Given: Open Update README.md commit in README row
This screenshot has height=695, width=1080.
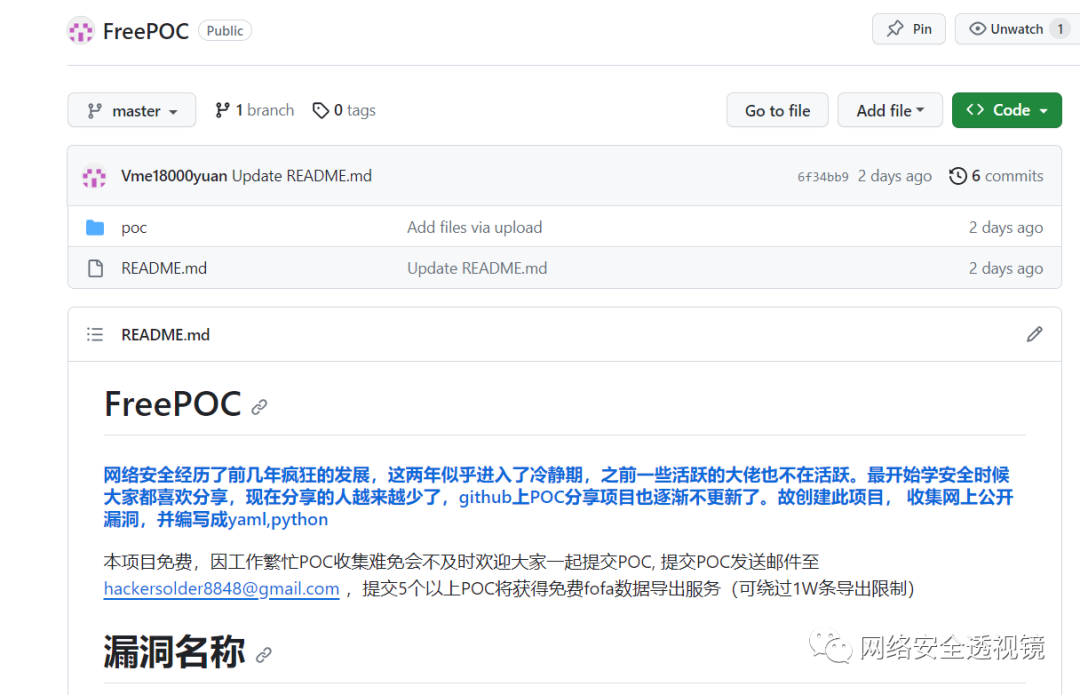Looking at the screenshot, I should [x=477, y=268].
